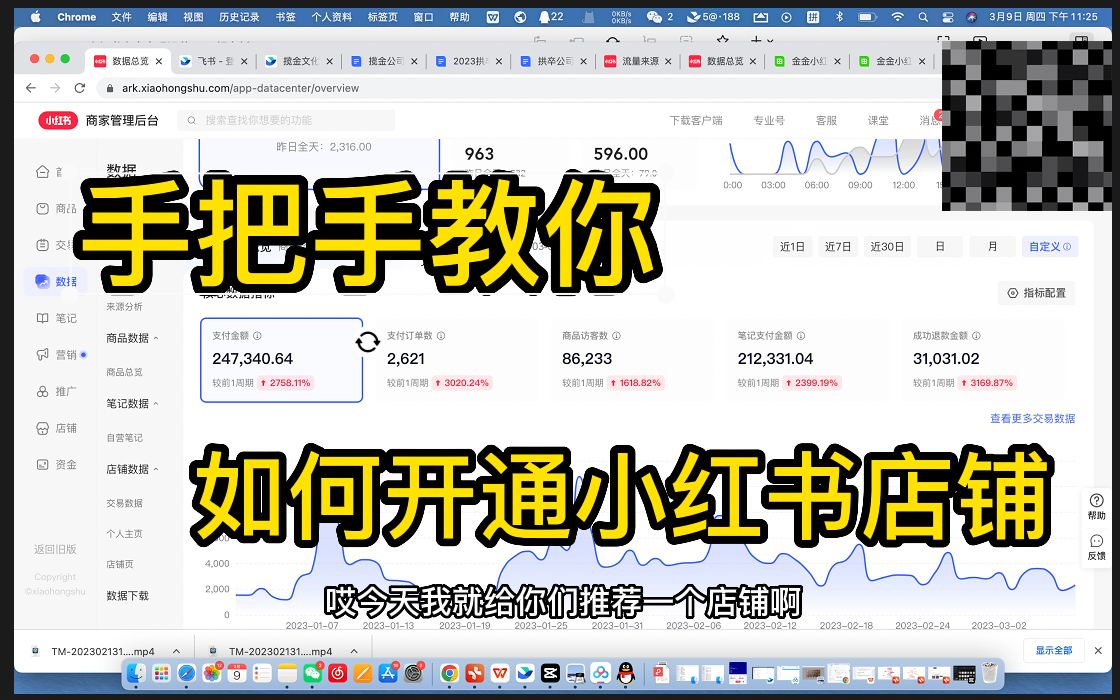The height and width of the screenshot is (700, 1120).
Task: Open 数据下载 in the data submenu
Action: pos(127,596)
